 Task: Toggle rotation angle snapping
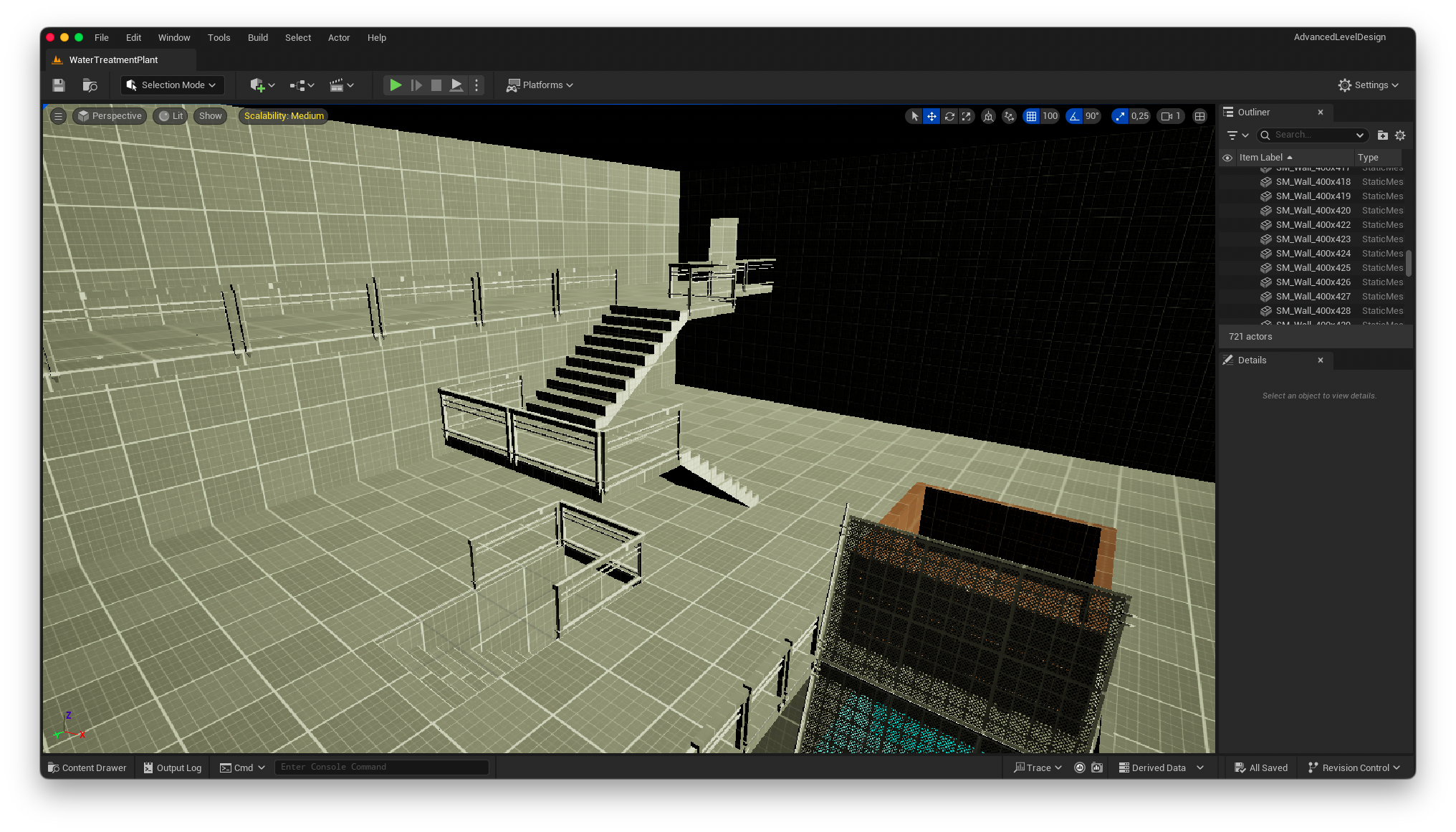coord(1074,116)
